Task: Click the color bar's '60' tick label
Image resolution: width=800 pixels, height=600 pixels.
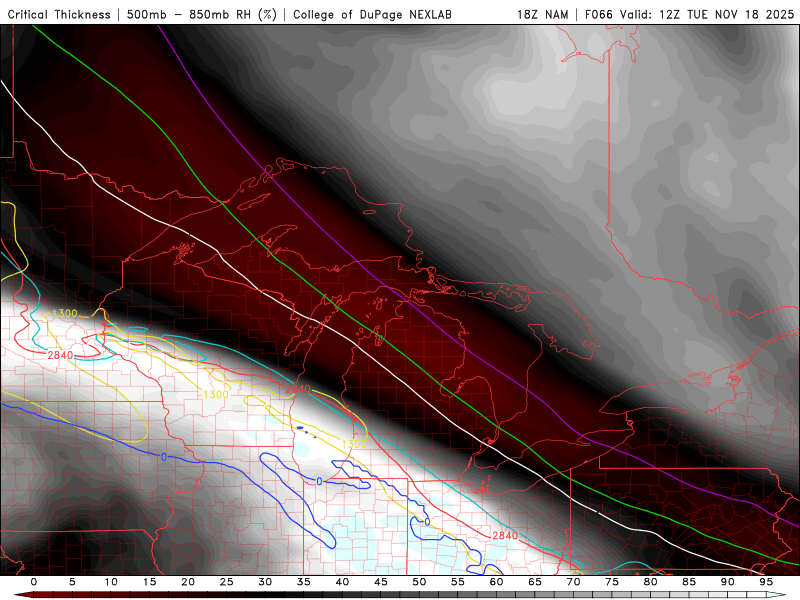Action: tap(496, 582)
